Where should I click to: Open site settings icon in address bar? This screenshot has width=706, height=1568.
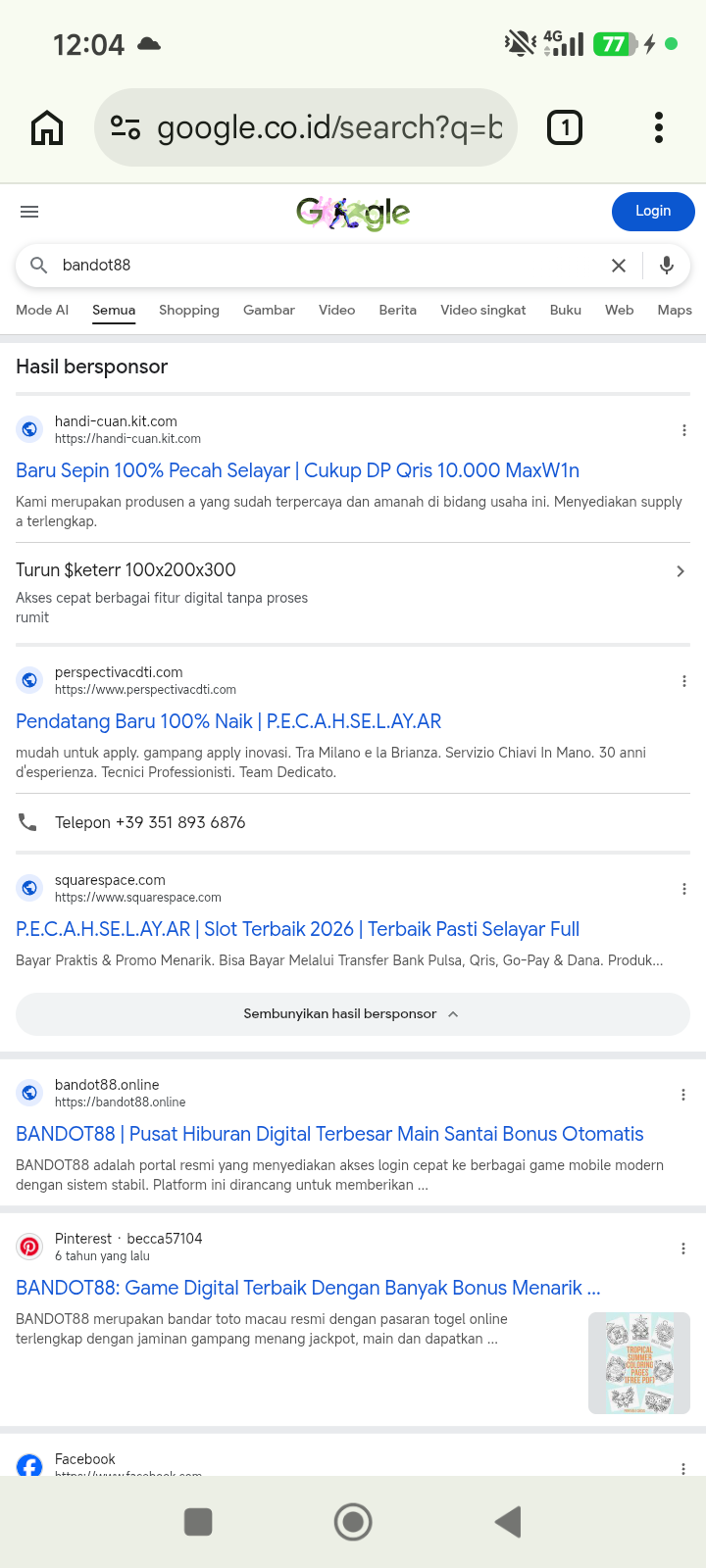pos(126,127)
